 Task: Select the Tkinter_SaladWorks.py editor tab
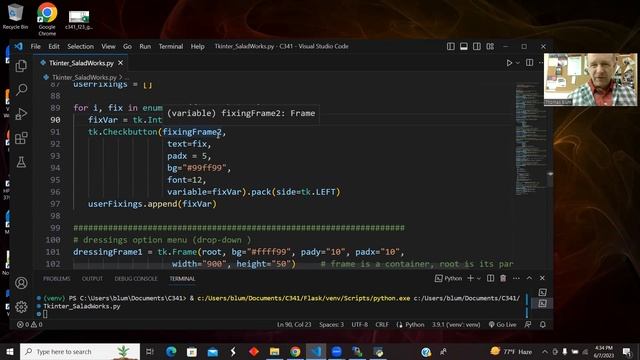tap(81, 63)
